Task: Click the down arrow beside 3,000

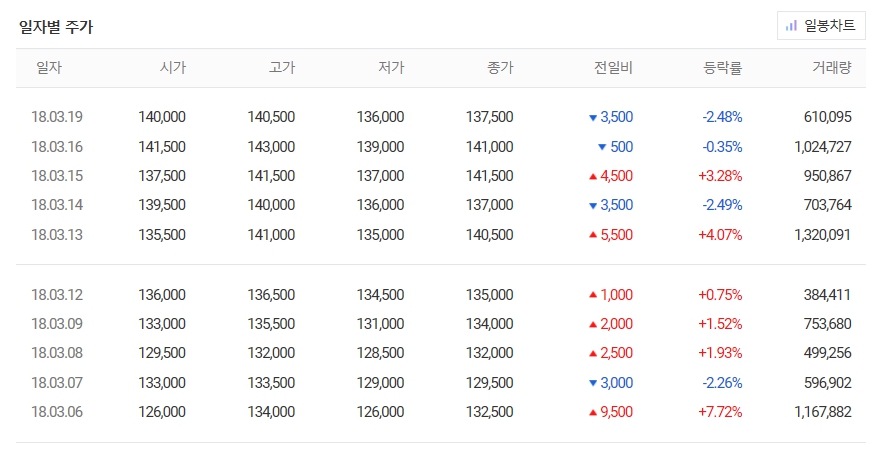Action: point(593,384)
